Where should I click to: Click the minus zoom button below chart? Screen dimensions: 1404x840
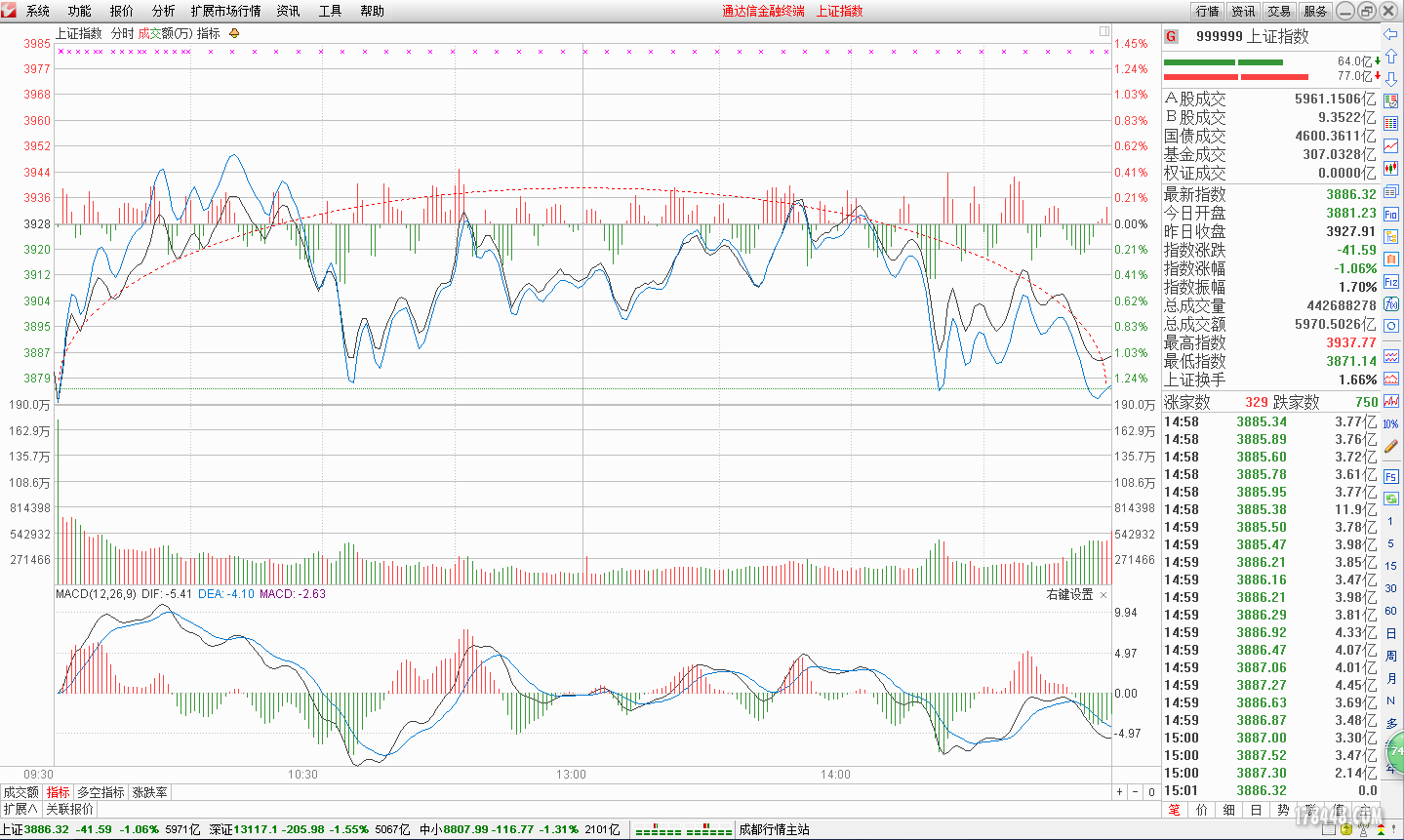[1136, 792]
